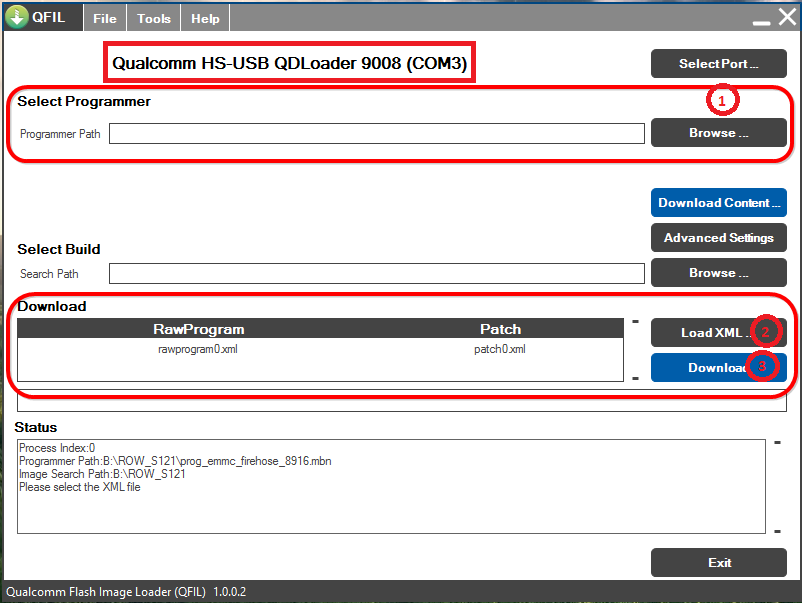
Task: Click the Process Index:0 status line
Action: click(x=57, y=448)
